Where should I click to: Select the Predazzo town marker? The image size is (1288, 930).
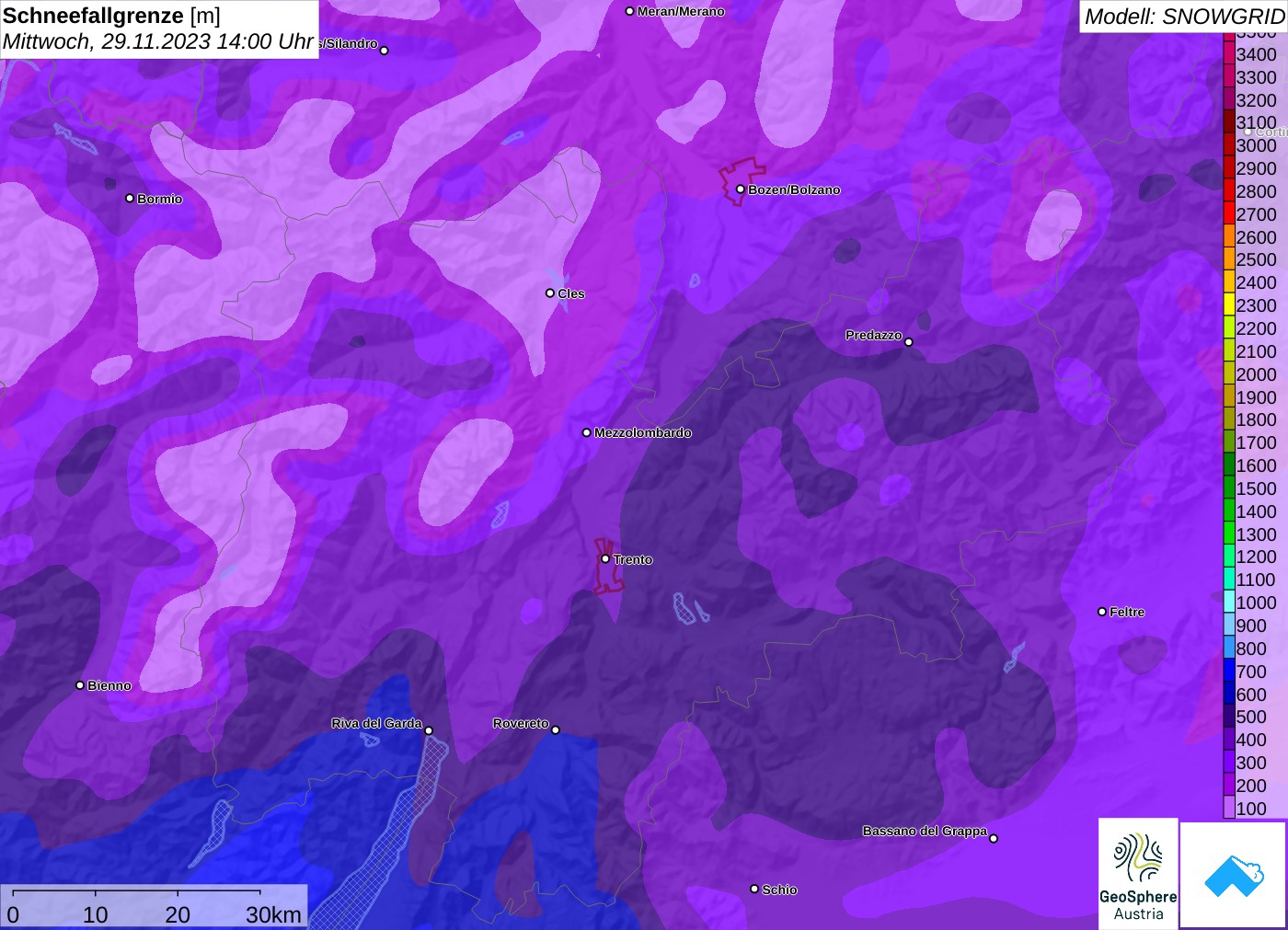(909, 341)
